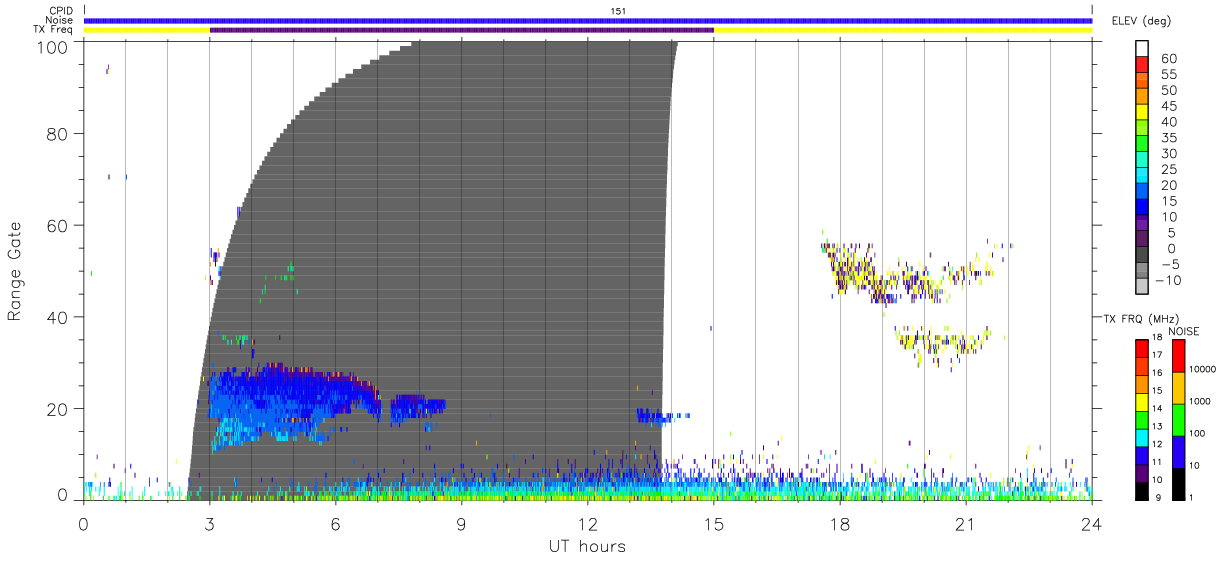Screen dimensions: 1228x567
Task: Click the "UT hours" x-axis title
Action: pyautogui.click(x=587, y=547)
